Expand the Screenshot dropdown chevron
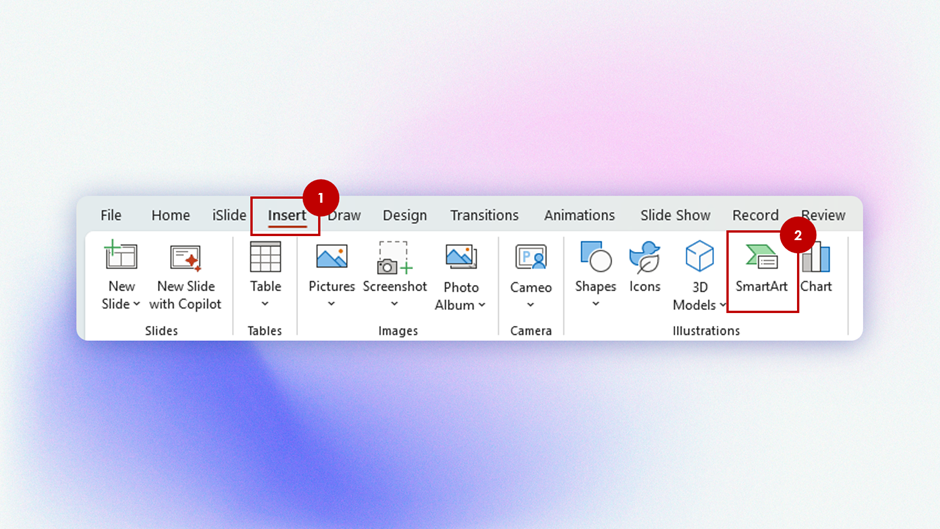The image size is (940, 529). (394, 304)
